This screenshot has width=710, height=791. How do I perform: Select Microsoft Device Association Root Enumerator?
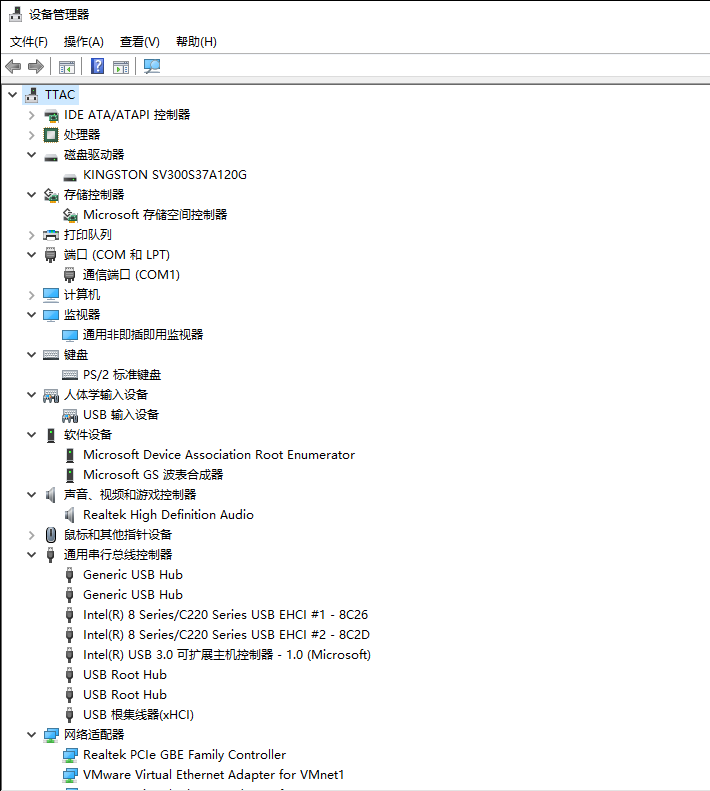[219, 455]
